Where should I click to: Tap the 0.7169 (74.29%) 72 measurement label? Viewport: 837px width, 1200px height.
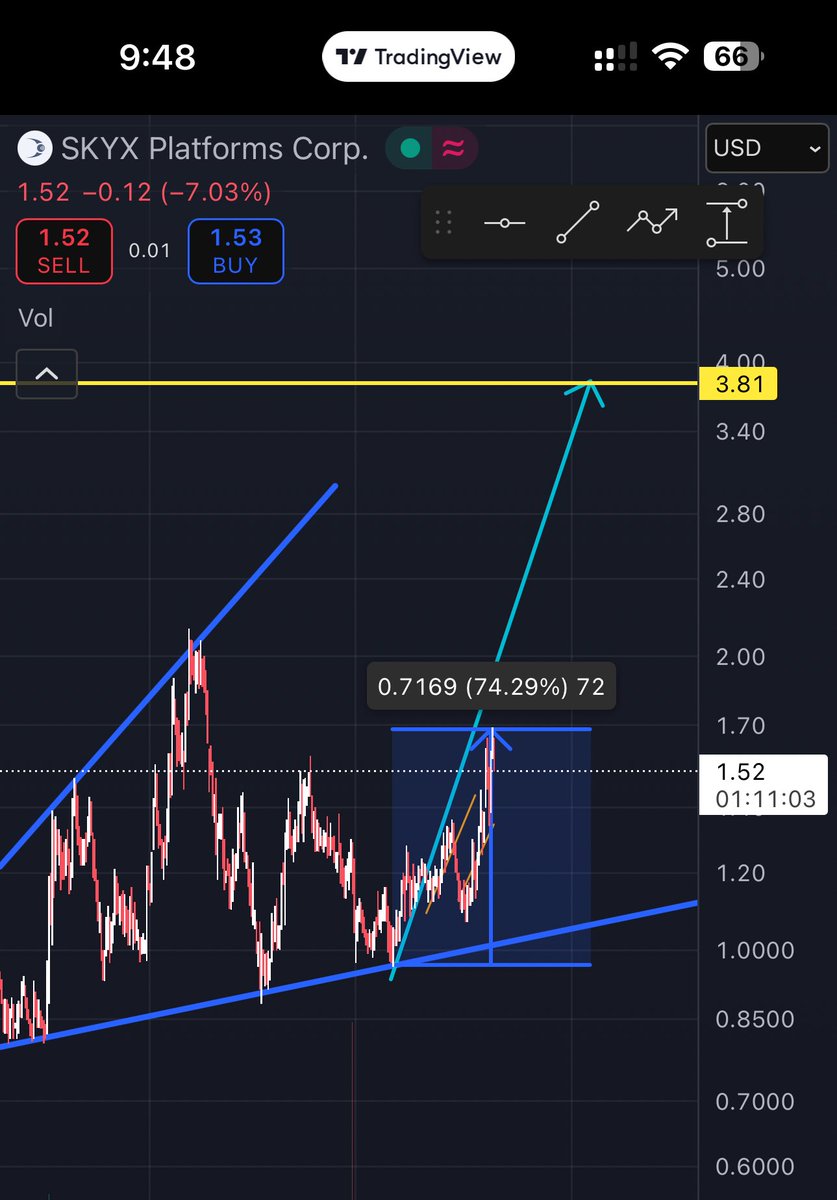(491, 687)
